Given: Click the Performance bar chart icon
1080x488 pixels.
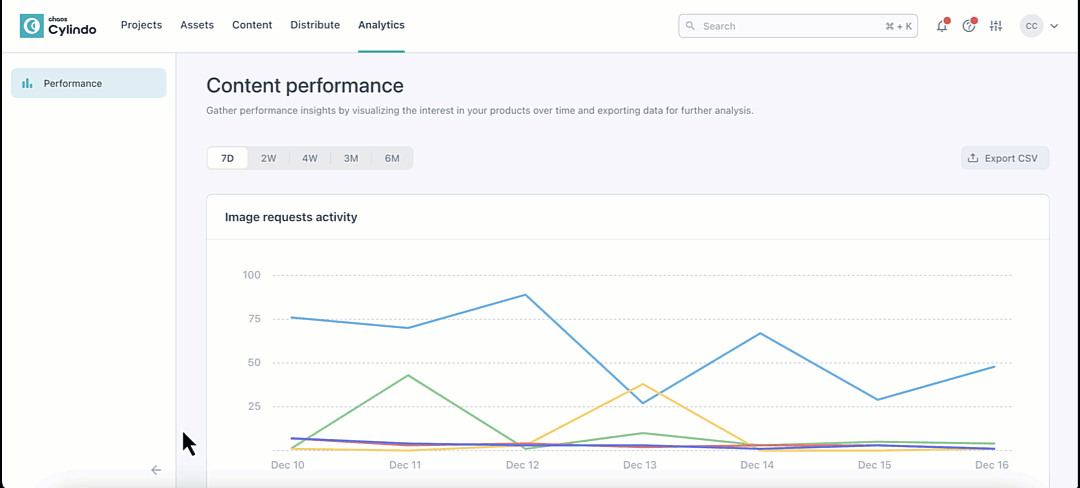Looking at the screenshot, I should [28, 84].
